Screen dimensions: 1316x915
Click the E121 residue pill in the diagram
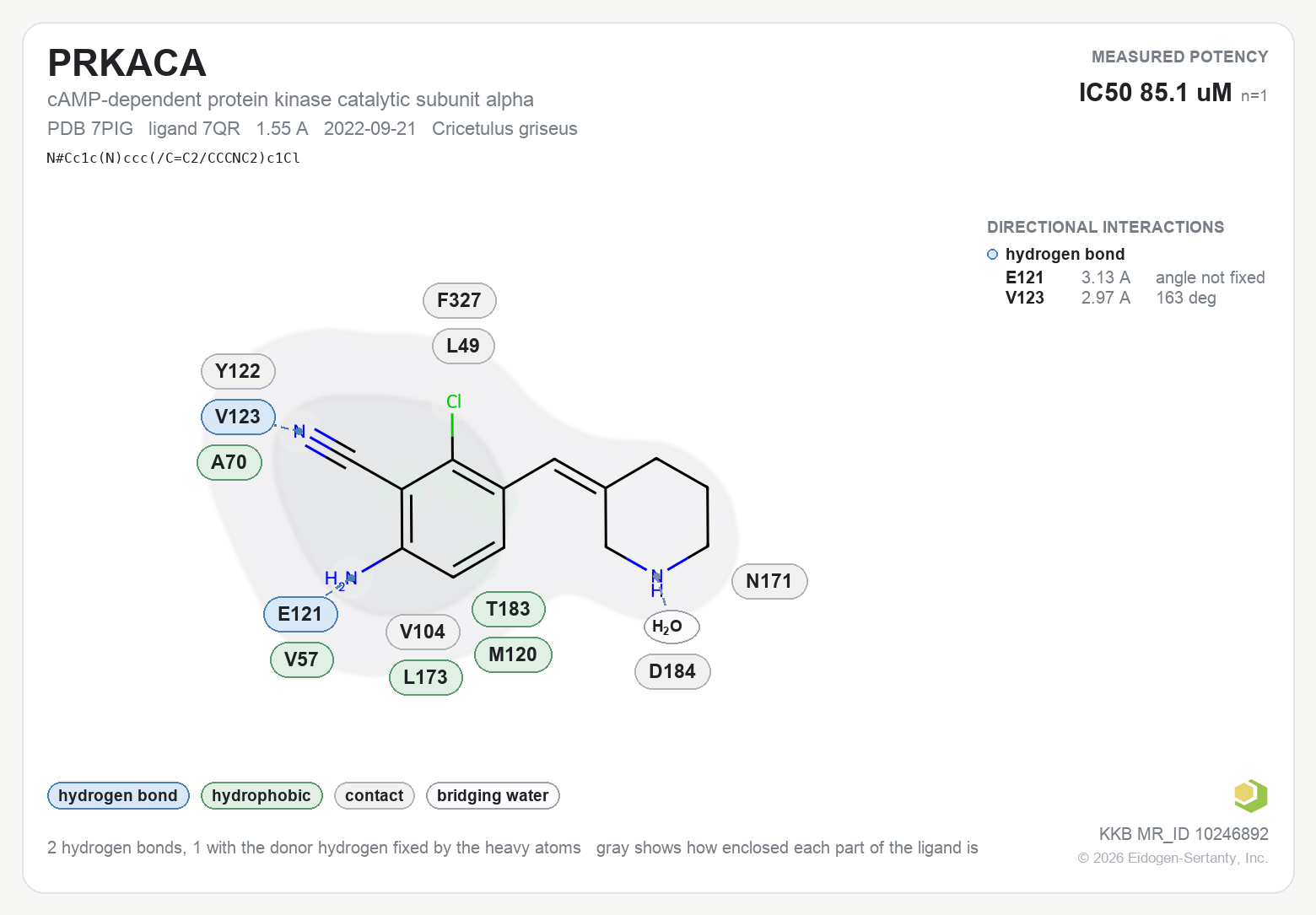300,614
